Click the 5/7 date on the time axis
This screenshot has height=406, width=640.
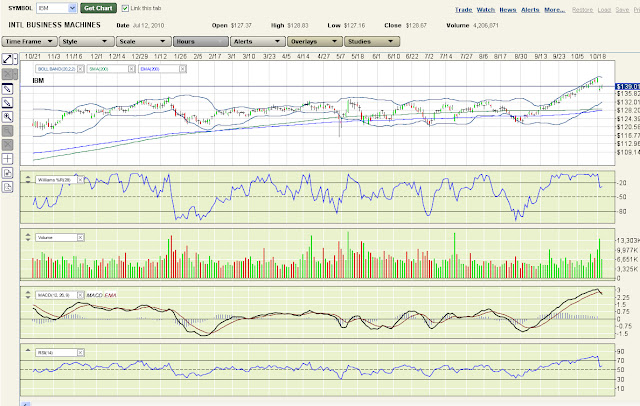tap(340, 56)
